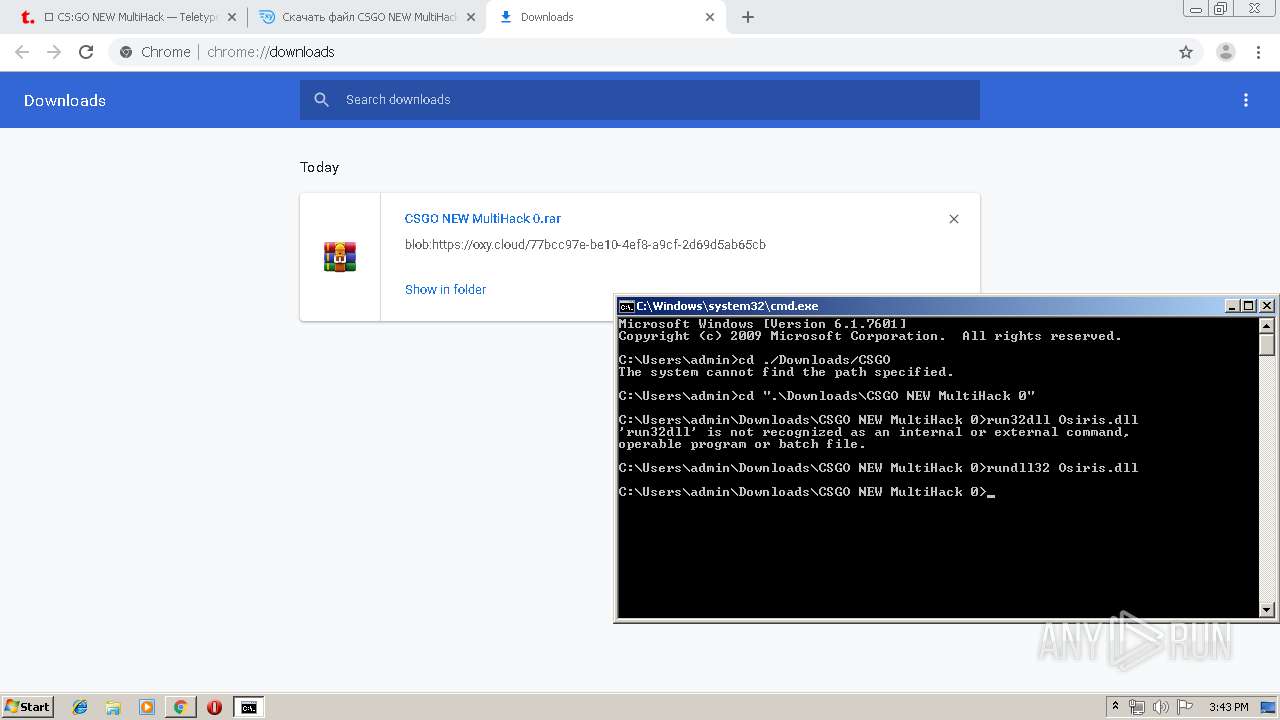Open the volume tray icon
1280x720 pixels.
tap(1159, 707)
